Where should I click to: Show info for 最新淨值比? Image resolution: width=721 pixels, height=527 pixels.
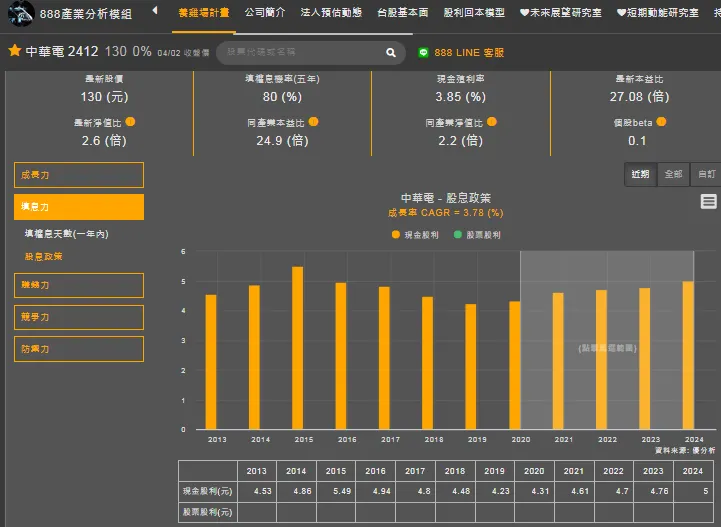131,122
